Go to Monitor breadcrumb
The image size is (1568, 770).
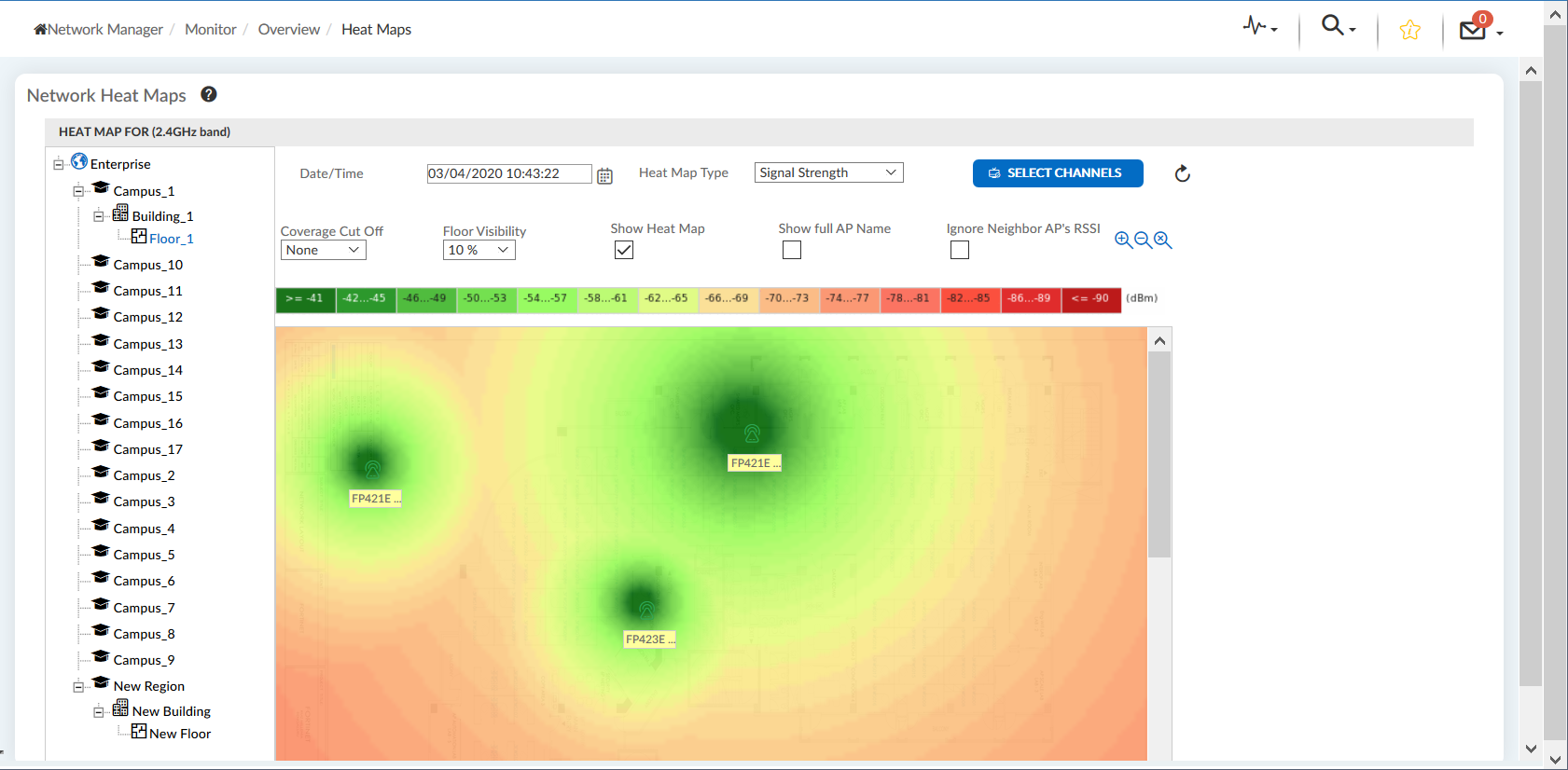coord(211,30)
